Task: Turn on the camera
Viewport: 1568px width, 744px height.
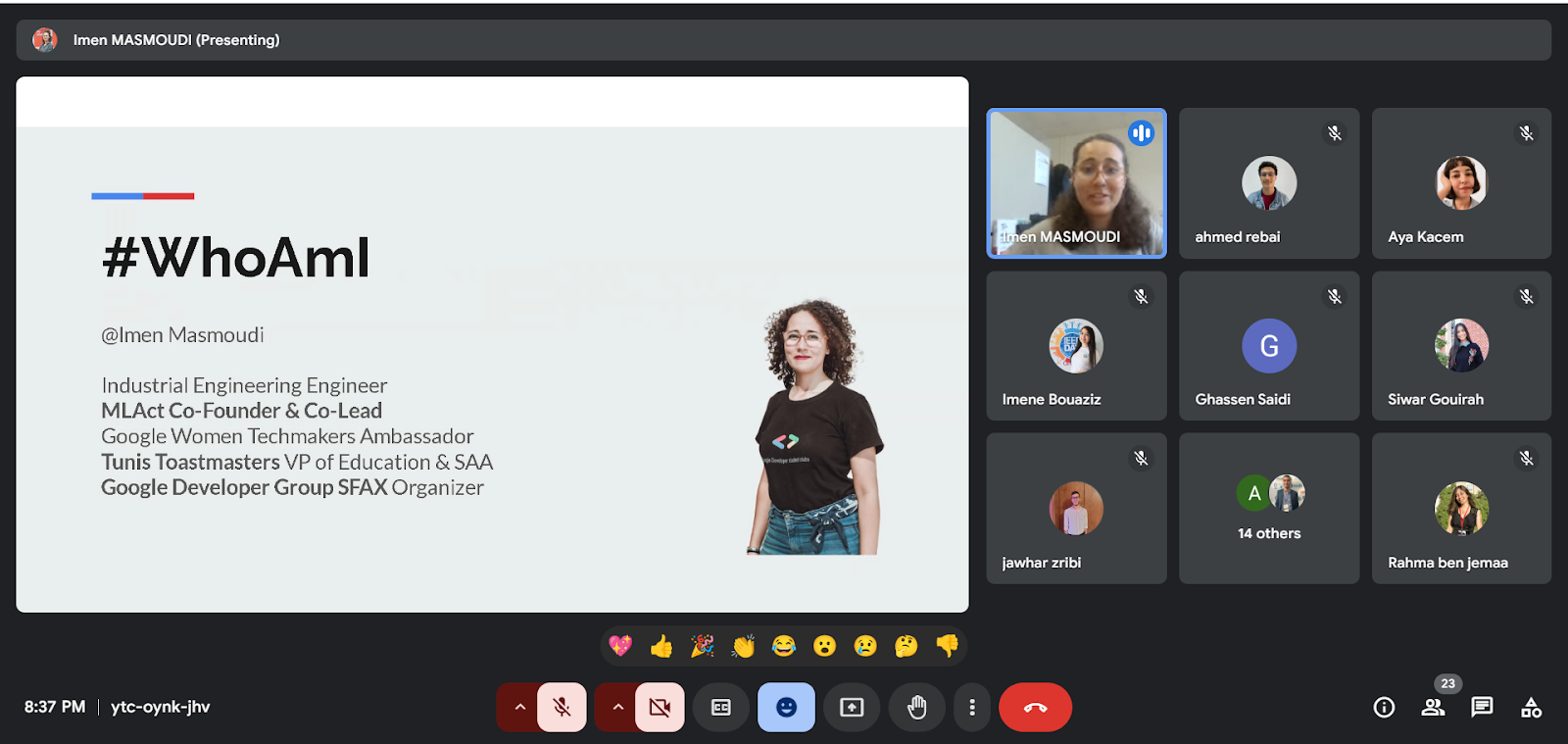Action: [x=661, y=707]
